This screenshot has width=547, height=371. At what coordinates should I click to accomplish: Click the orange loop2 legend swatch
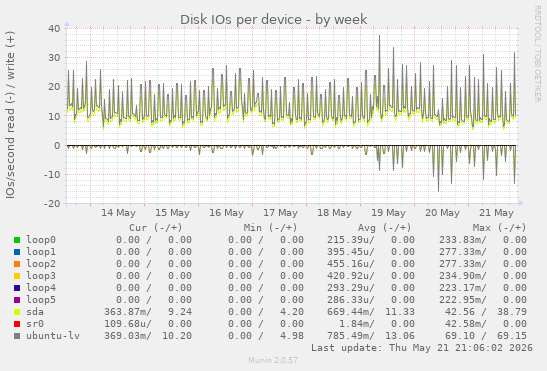(17, 264)
